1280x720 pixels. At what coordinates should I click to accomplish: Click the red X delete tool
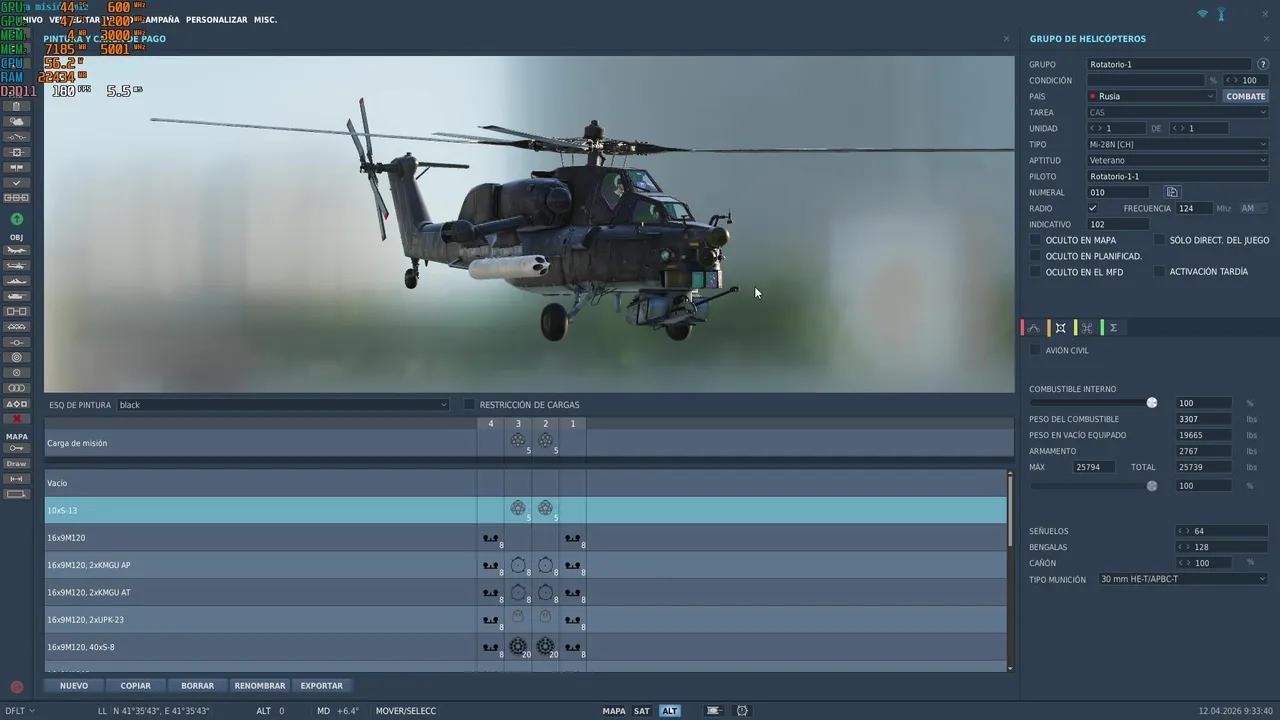(16, 419)
